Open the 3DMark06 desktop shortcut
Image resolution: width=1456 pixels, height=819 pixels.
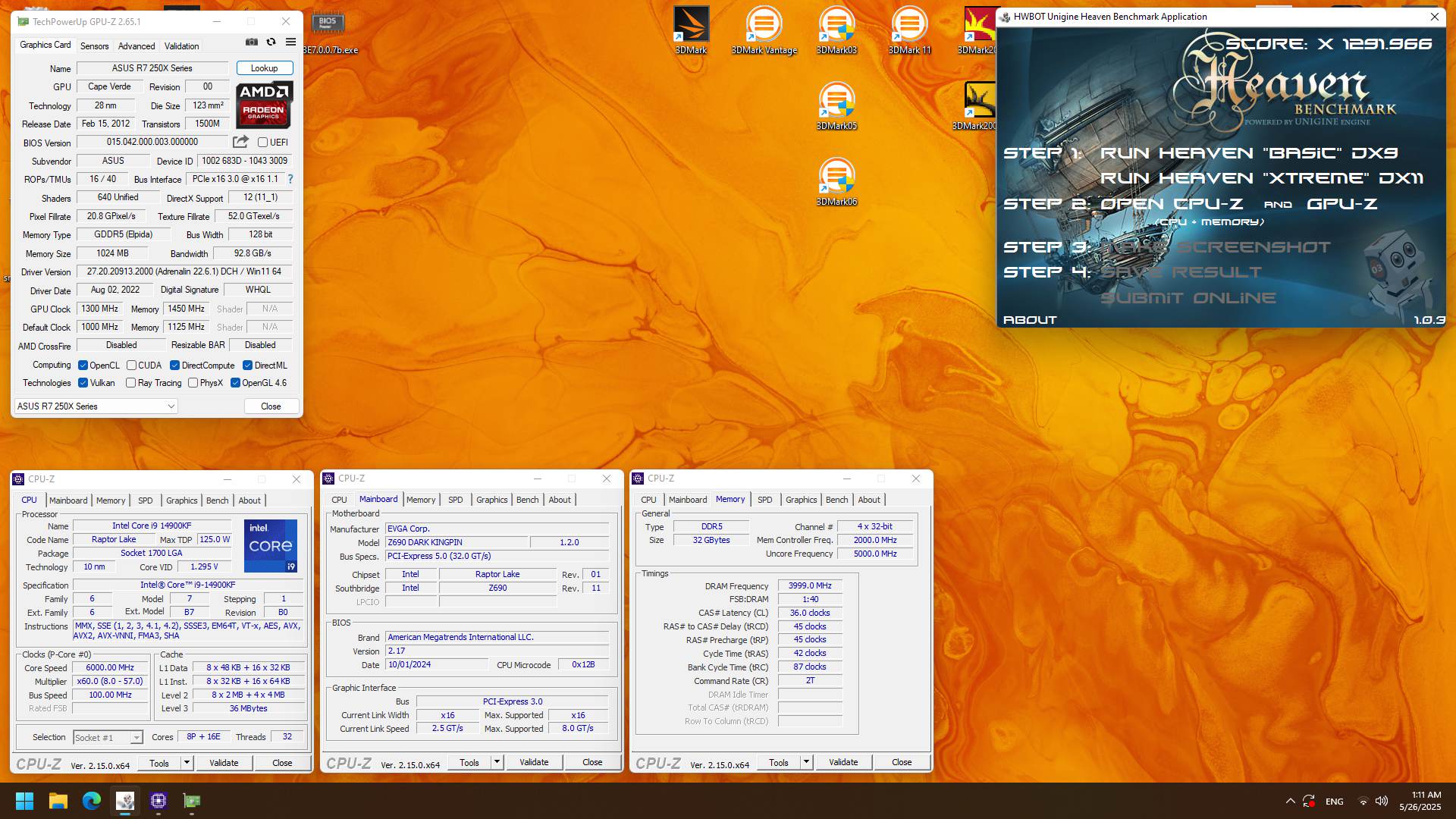[x=836, y=182]
